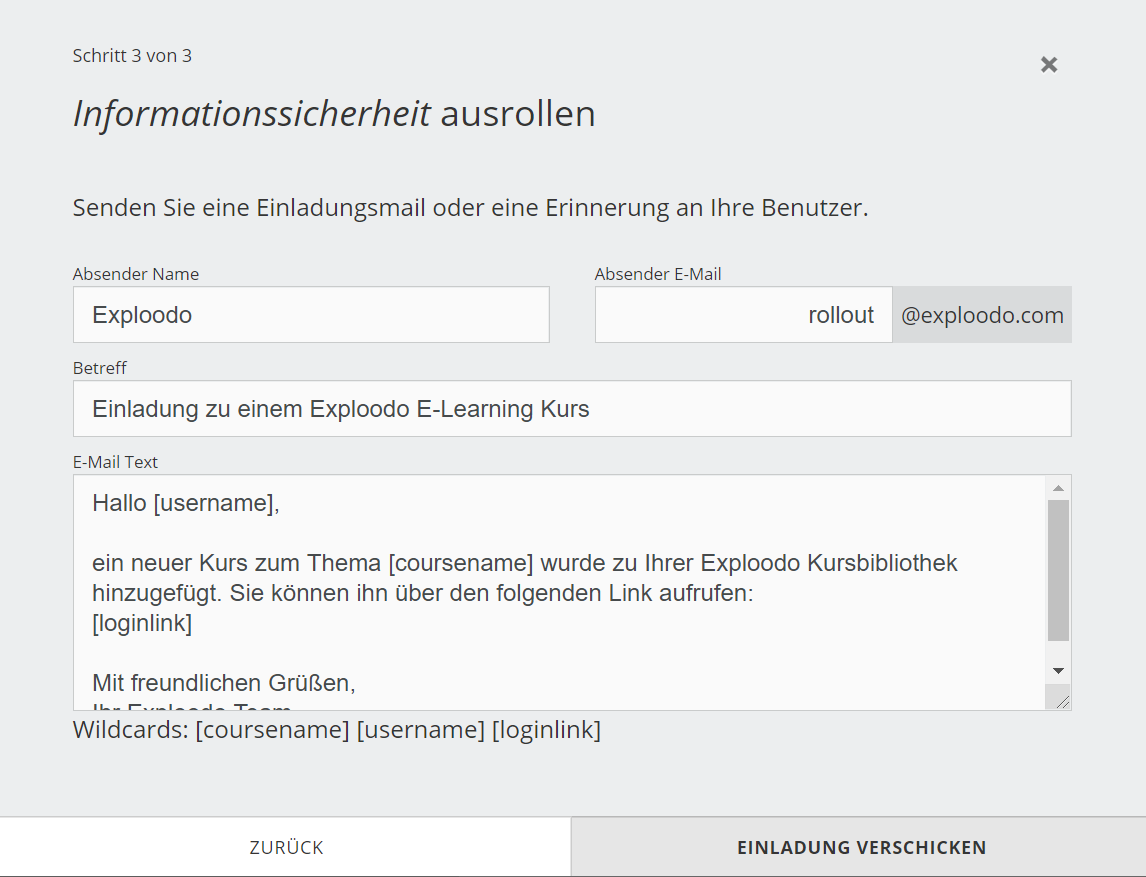This screenshot has height=877, width=1146.
Task: Click the scroll down arrow in E-Mail Text
Action: click(1058, 670)
